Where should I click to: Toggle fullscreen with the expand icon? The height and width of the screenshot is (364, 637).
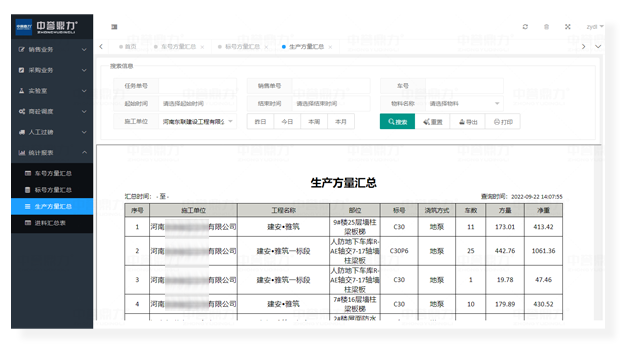pyautogui.click(x=568, y=27)
